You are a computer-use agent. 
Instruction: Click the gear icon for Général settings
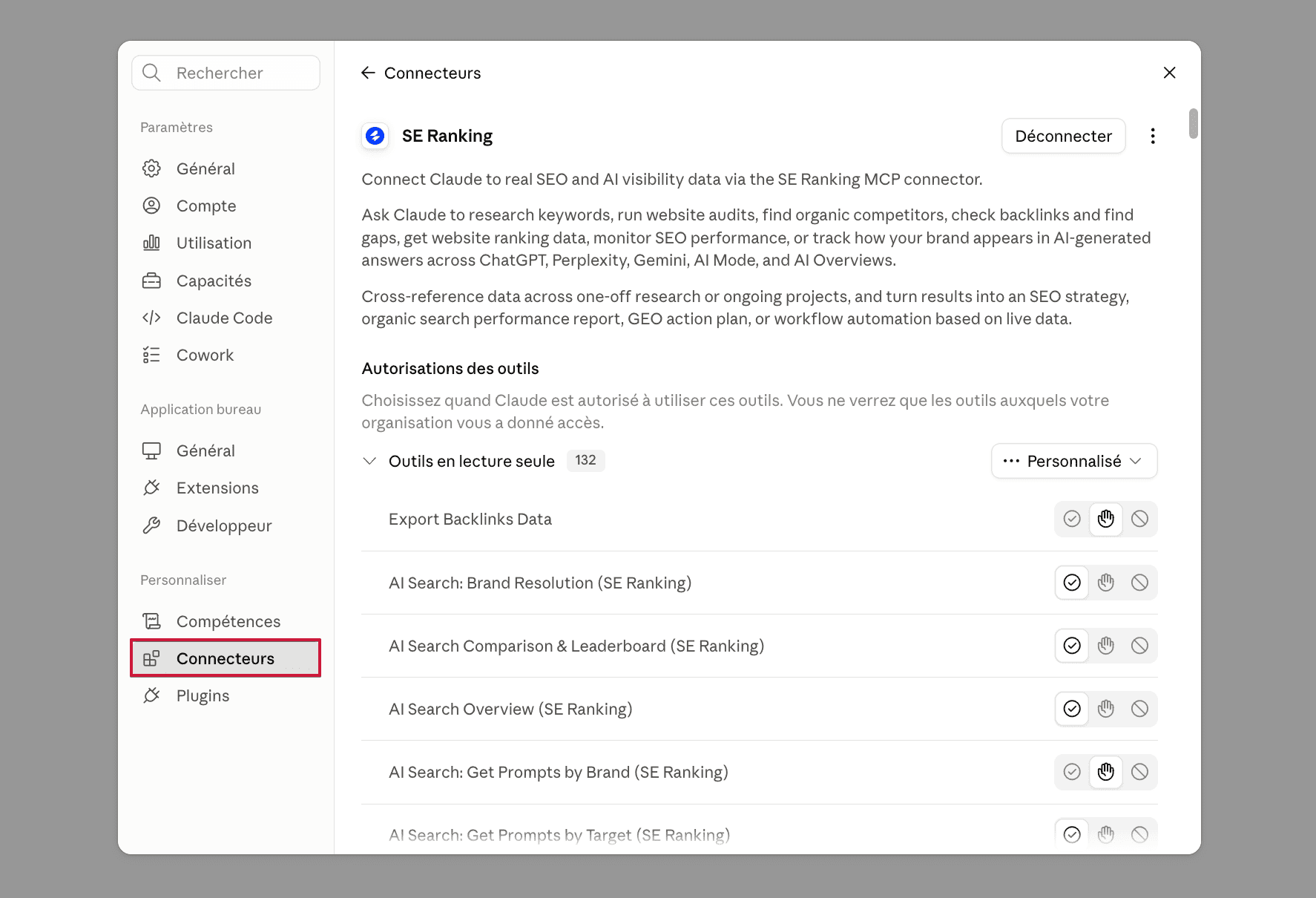coord(151,168)
